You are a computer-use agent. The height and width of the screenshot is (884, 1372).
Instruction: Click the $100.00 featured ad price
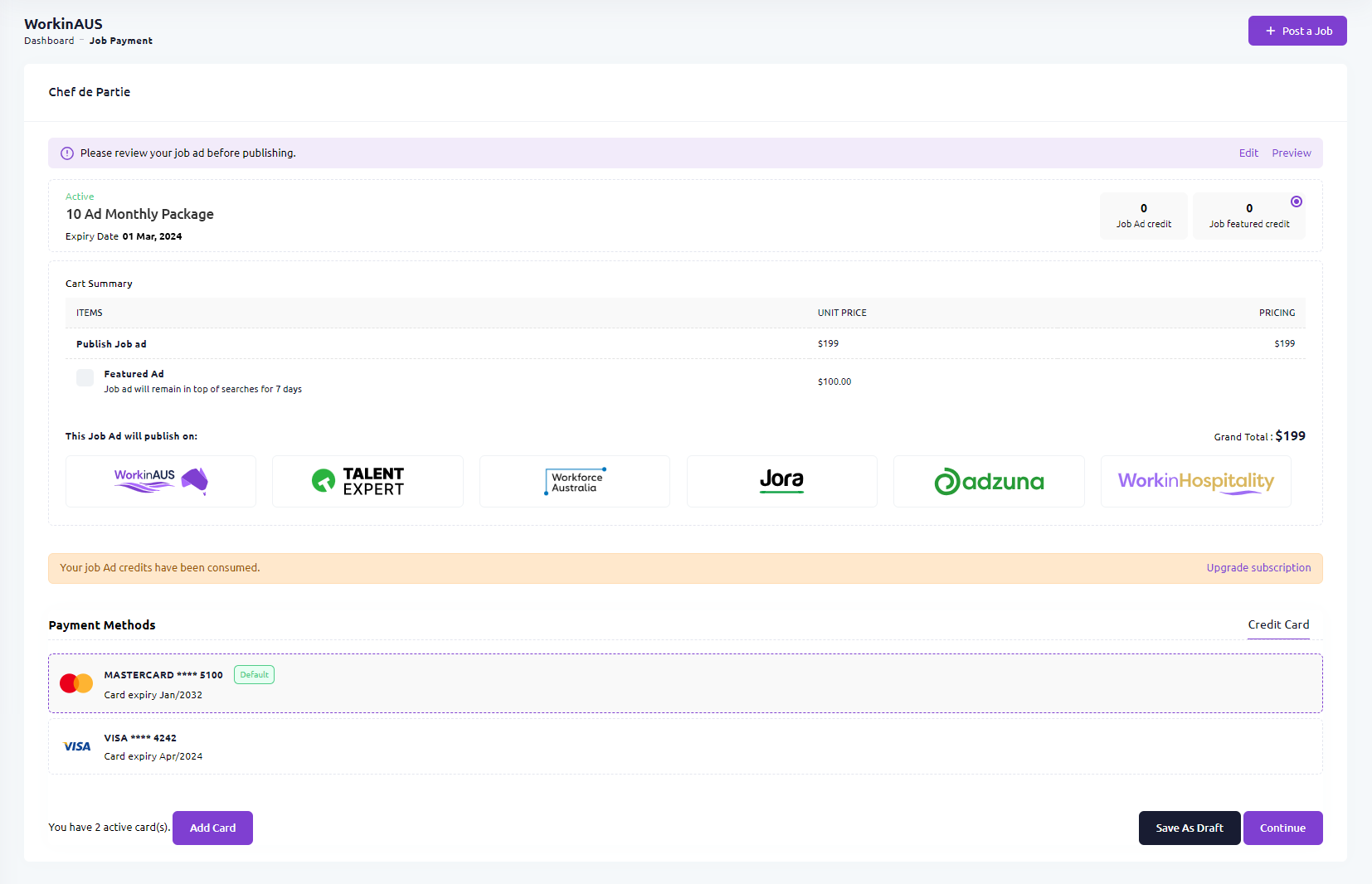(834, 381)
